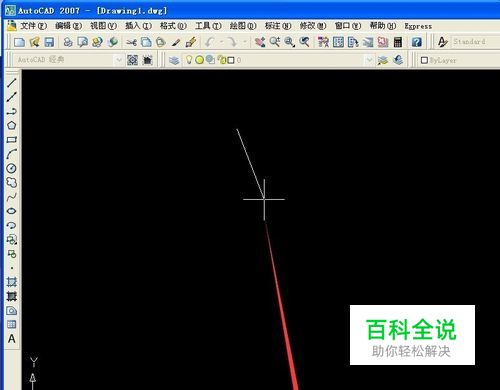
Task: Toggle layer 0 lock icon
Action: pyautogui.click(x=221, y=60)
